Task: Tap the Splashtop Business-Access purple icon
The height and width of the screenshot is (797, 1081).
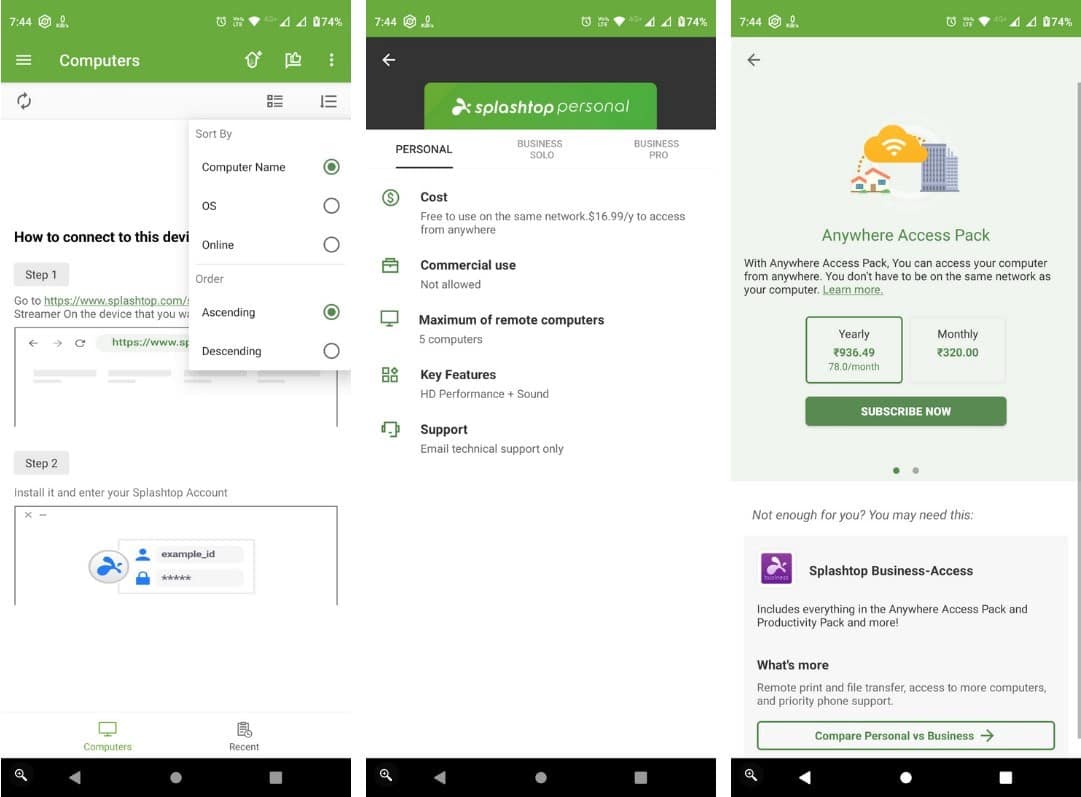Action: pyautogui.click(x=776, y=569)
